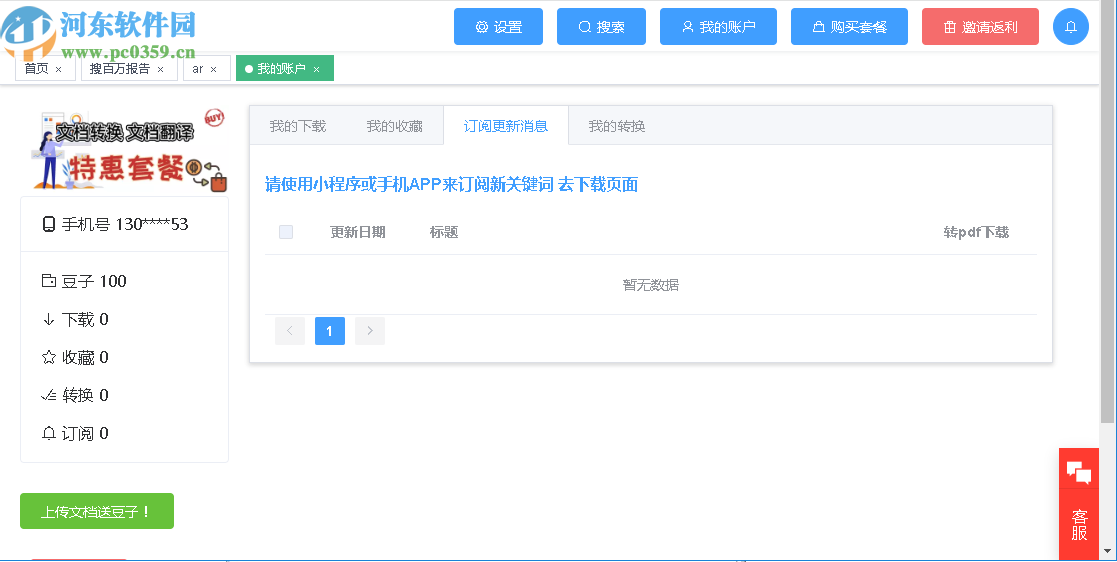Close the green 我的账户 tab
Image resolution: width=1117 pixels, height=562 pixels.
click(316, 69)
